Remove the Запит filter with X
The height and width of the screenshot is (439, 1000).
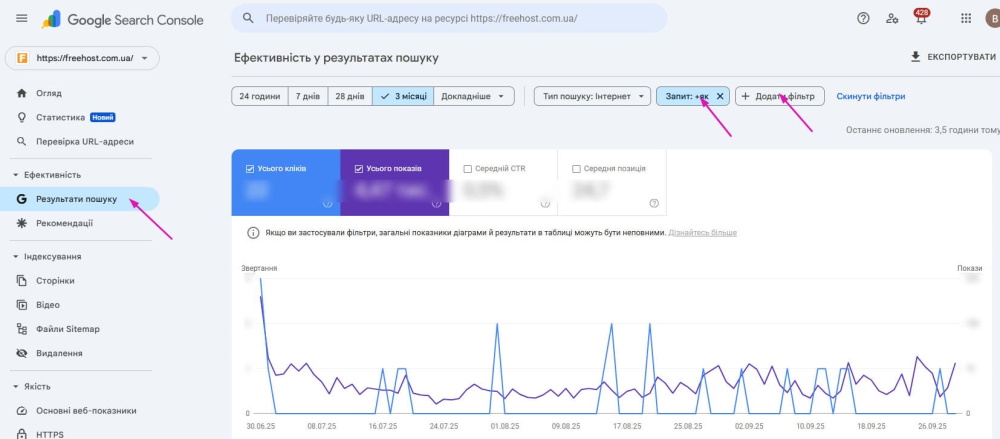click(720, 97)
